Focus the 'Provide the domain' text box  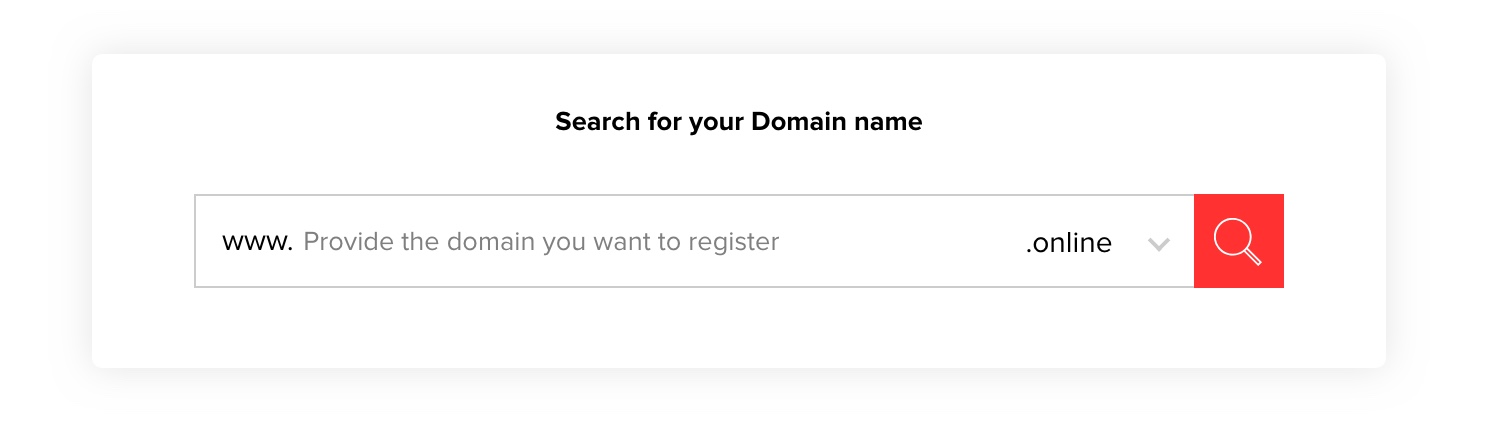540,242
